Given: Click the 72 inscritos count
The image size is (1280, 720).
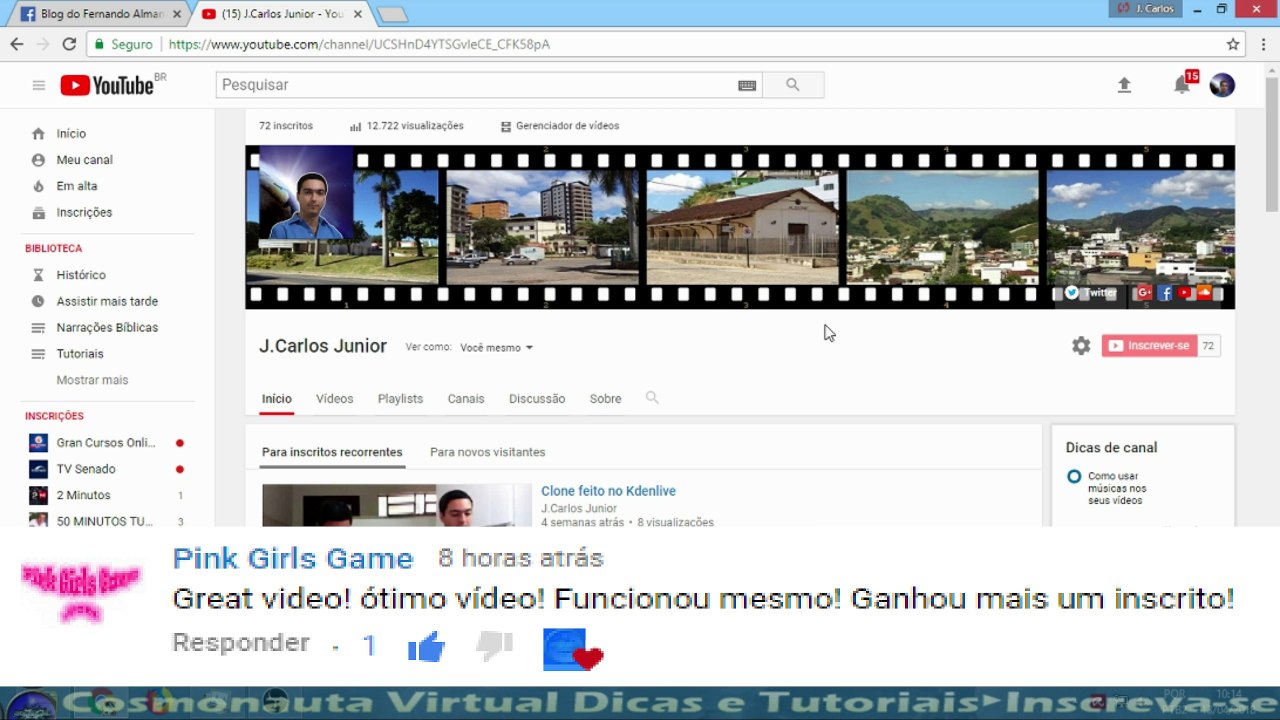Looking at the screenshot, I should pos(286,126).
